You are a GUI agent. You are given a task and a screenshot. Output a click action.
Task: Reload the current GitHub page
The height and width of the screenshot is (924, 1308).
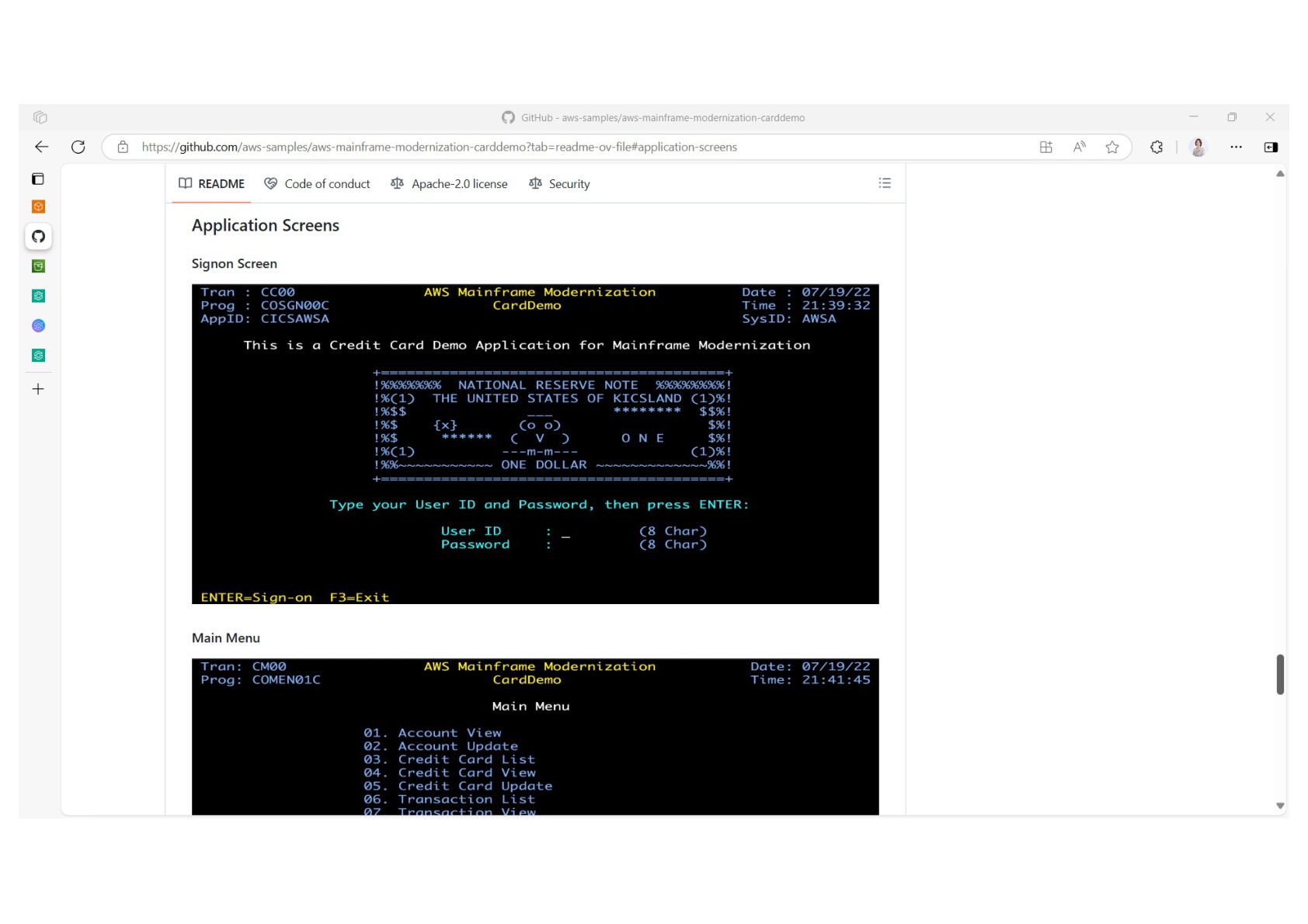tap(78, 147)
